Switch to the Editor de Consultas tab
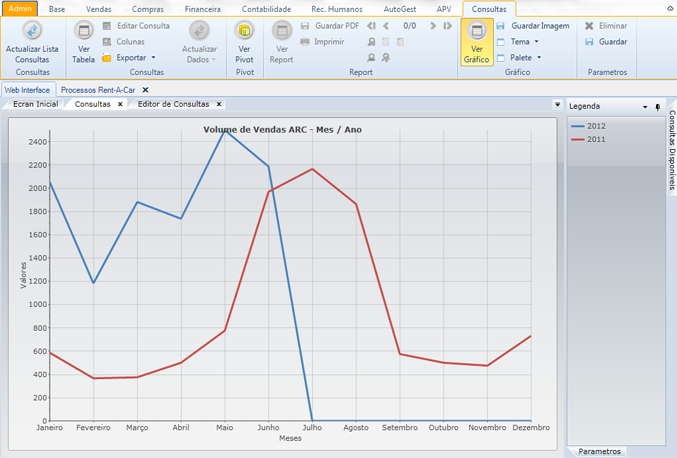 [173, 104]
